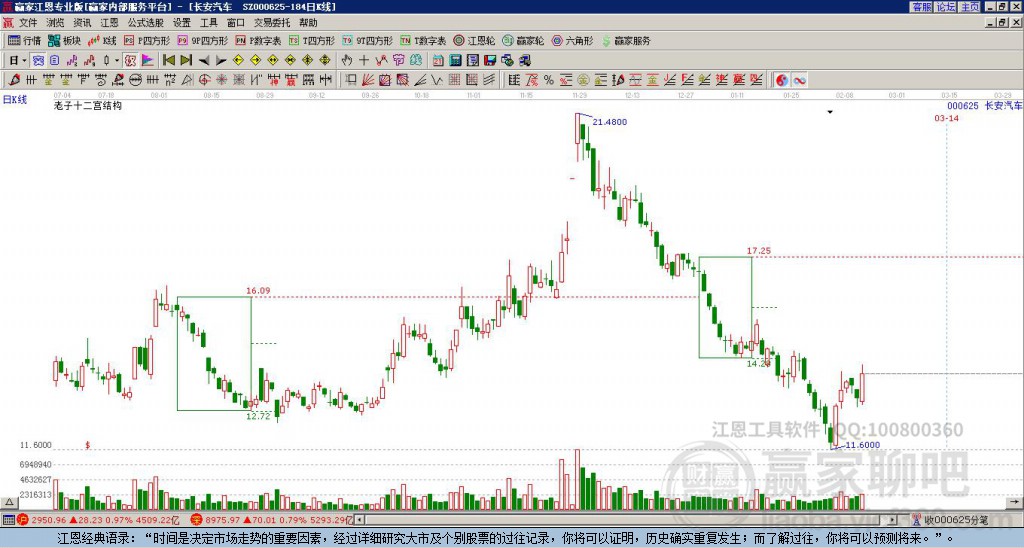Select the hand pan tool
This screenshot has width=1024, height=548.
click(347, 61)
